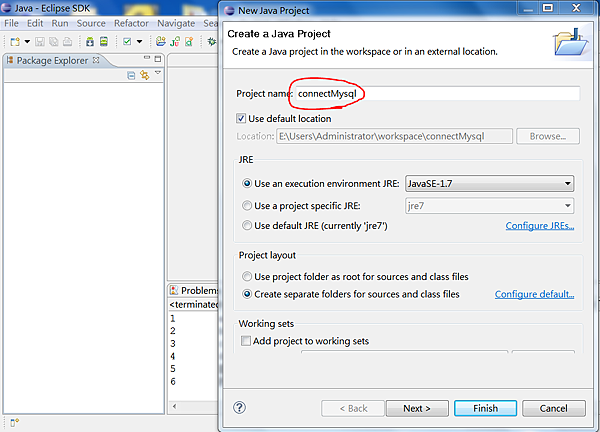Click the Debug bug toolbar icon
The image size is (600, 432).
point(212,41)
